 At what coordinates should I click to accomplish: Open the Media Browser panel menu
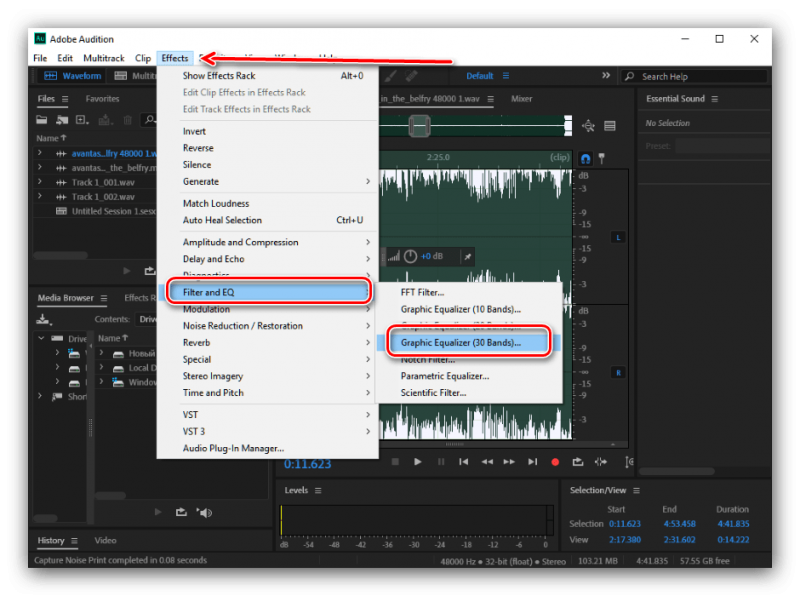[x=104, y=298]
